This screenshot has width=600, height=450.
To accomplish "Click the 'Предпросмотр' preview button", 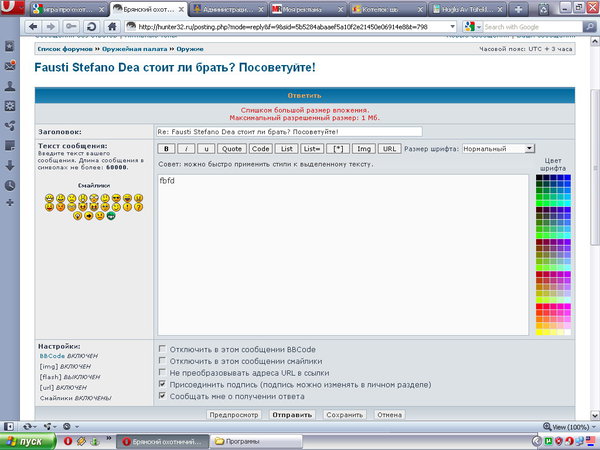I will click(x=234, y=414).
